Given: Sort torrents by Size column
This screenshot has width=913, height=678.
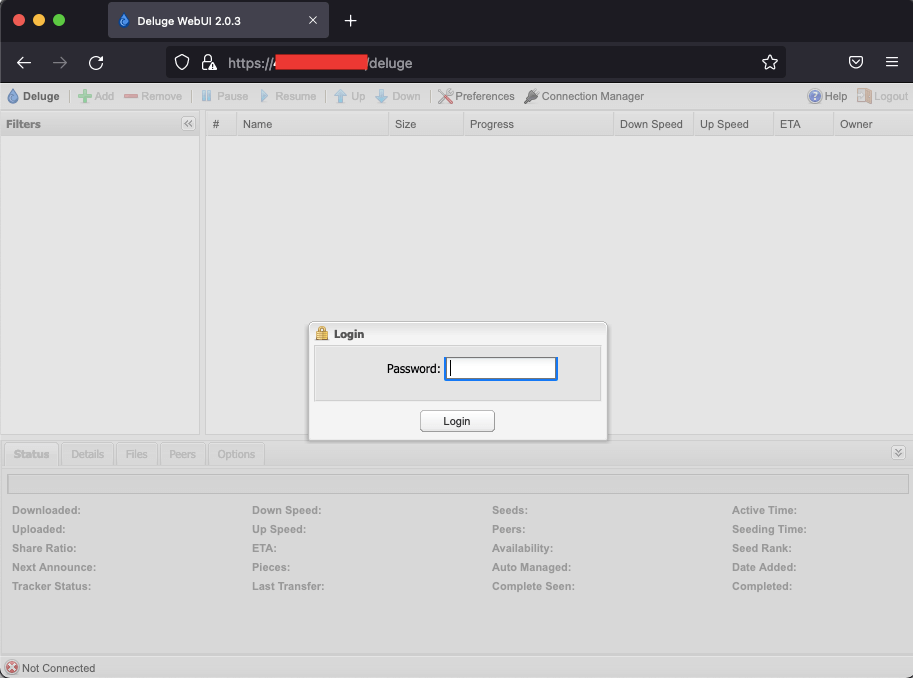Looking at the screenshot, I should [x=426, y=124].
